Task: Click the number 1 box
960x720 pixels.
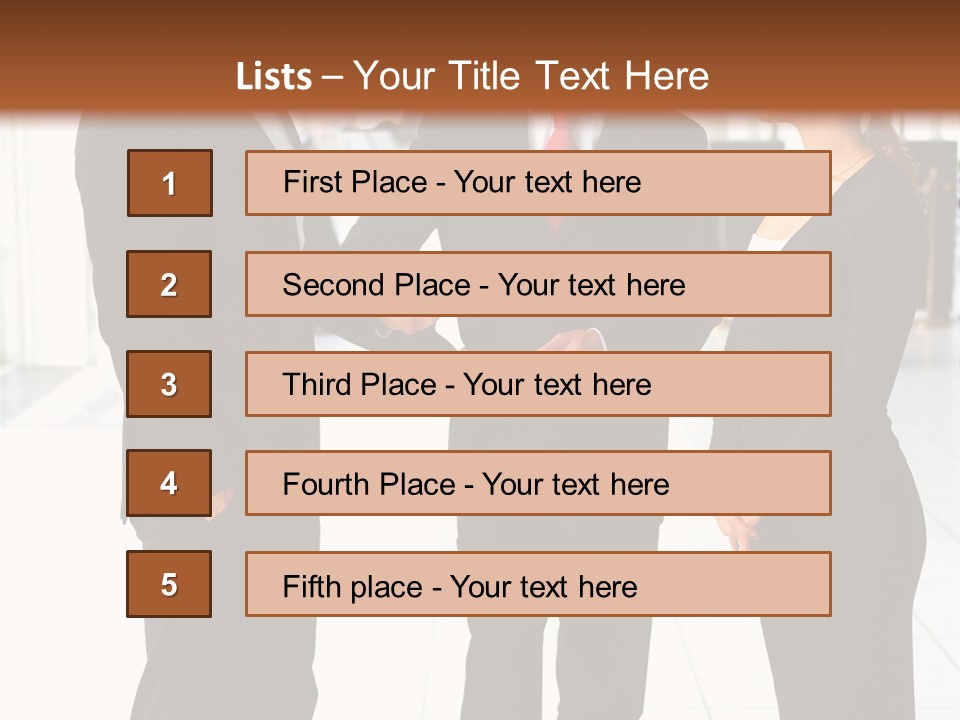Action: [169, 183]
